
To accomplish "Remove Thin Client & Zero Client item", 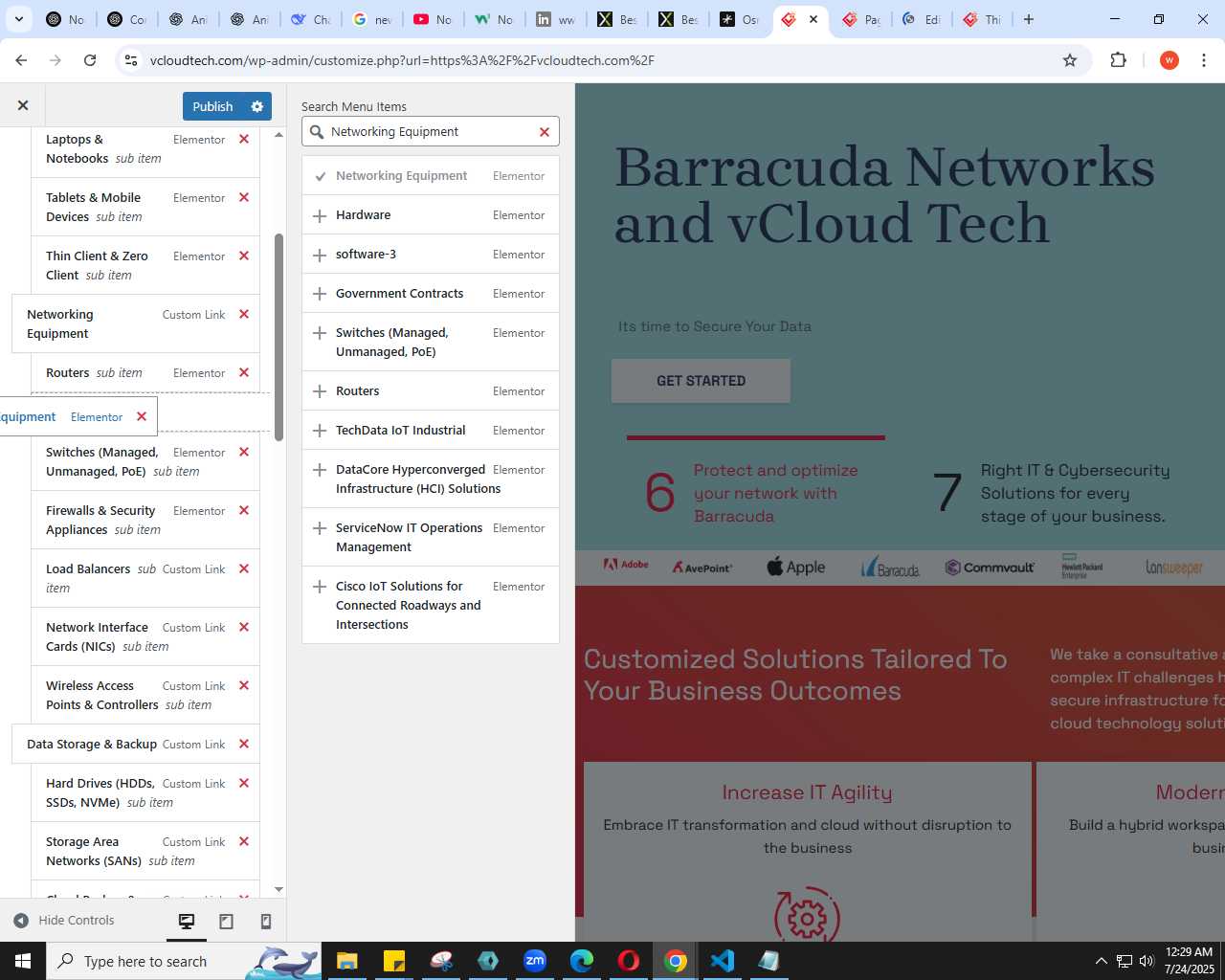I will pos(244,256).
